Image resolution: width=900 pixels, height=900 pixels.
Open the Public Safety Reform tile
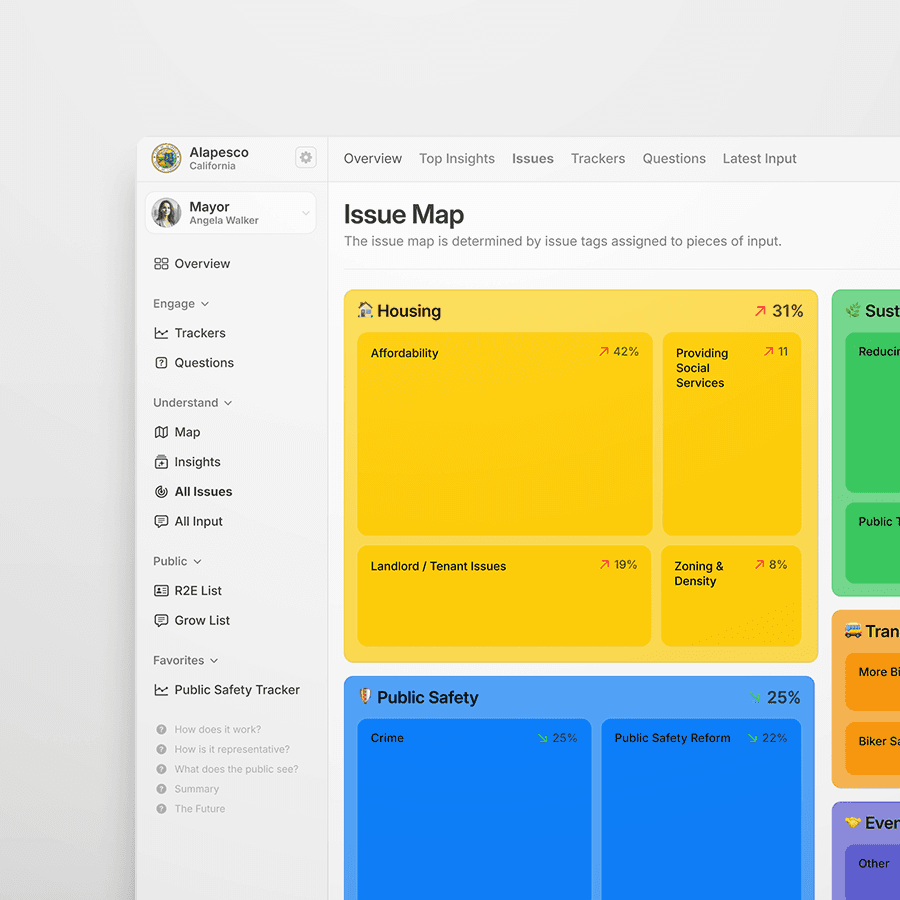(701, 809)
